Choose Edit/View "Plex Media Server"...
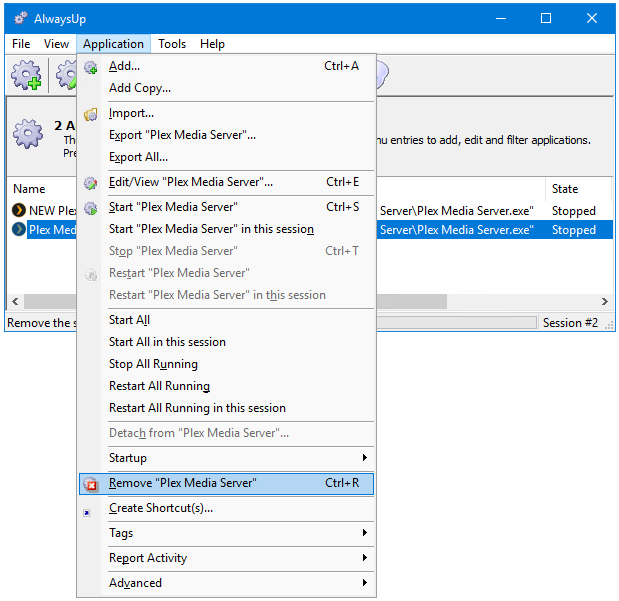The image size is (619, 601). point(226,182)
